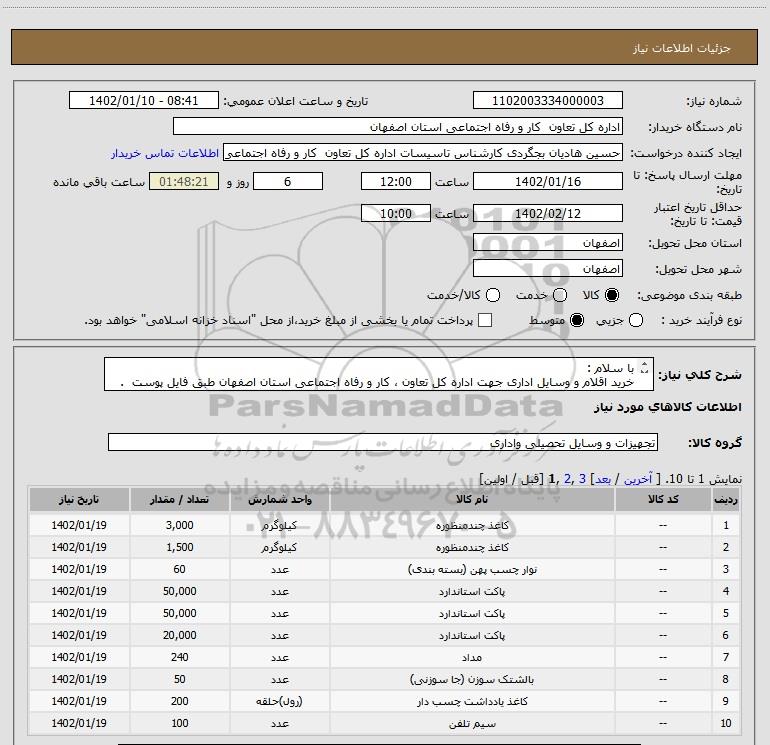Click the announcement date field 1402/01/10 - 08:41
The height and width of the screenshot is (745, 770).
(143, 101)
